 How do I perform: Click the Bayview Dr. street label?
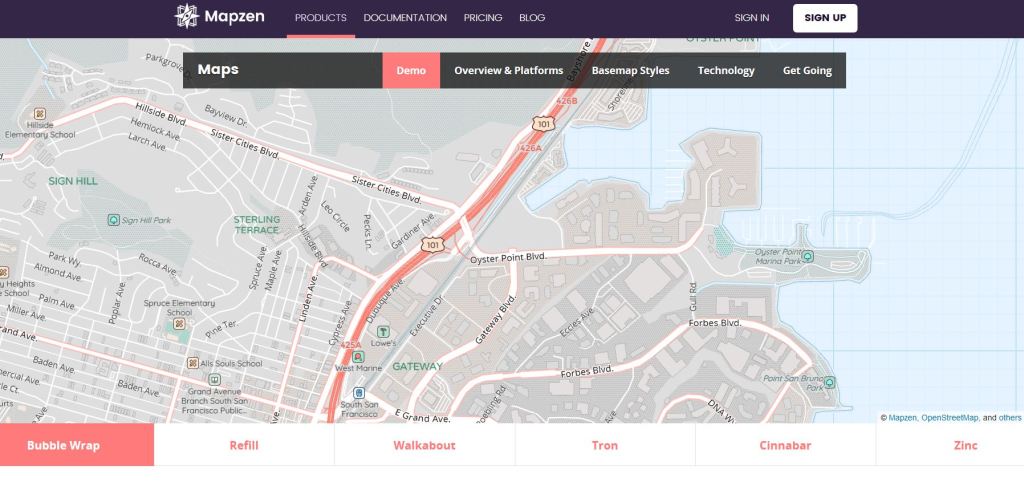pos(225,116)
